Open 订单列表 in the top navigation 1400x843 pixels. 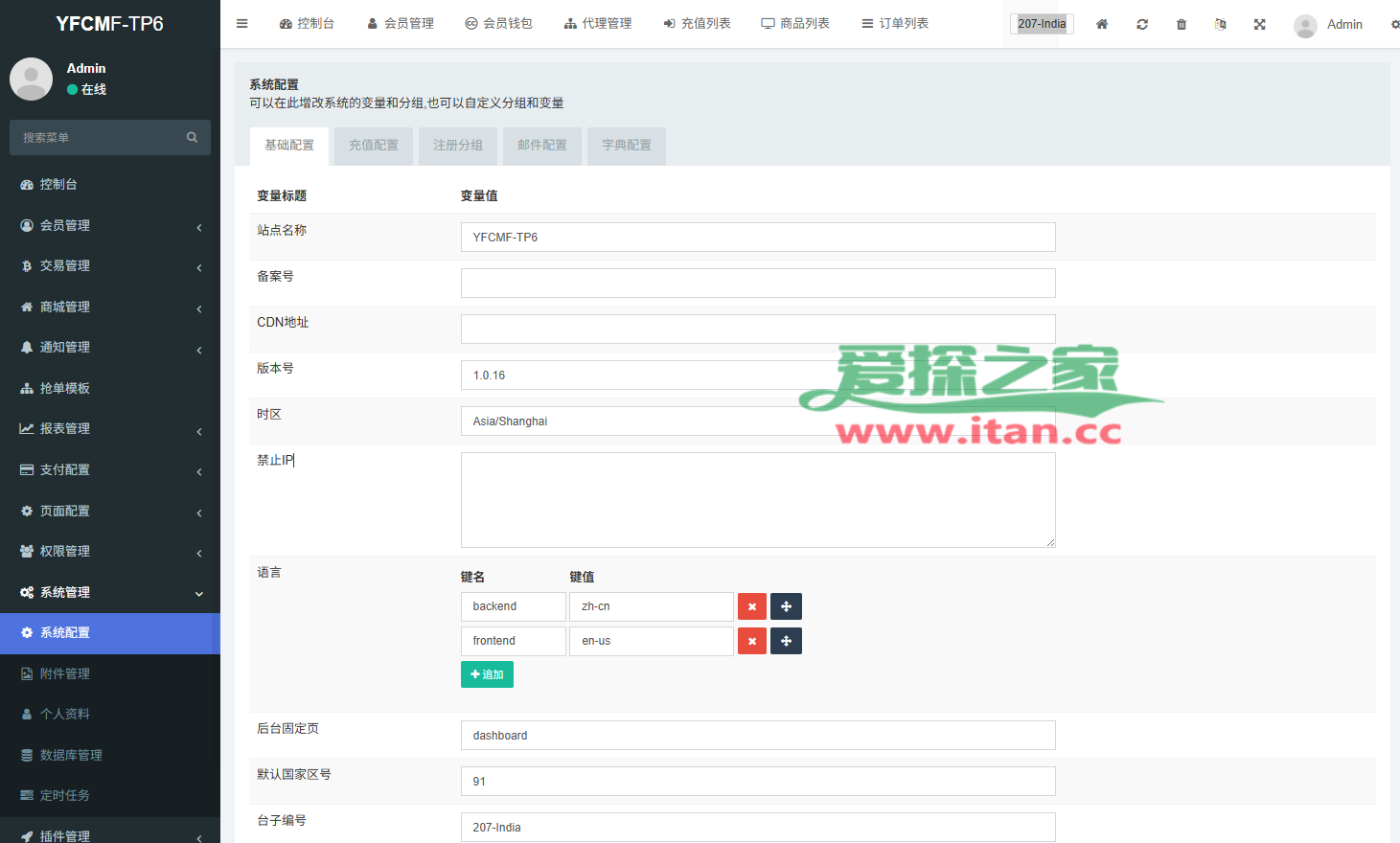(895, 24)
